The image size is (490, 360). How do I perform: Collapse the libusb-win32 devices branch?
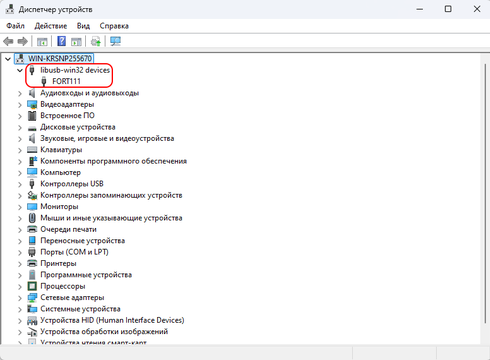tap(20, 70)
